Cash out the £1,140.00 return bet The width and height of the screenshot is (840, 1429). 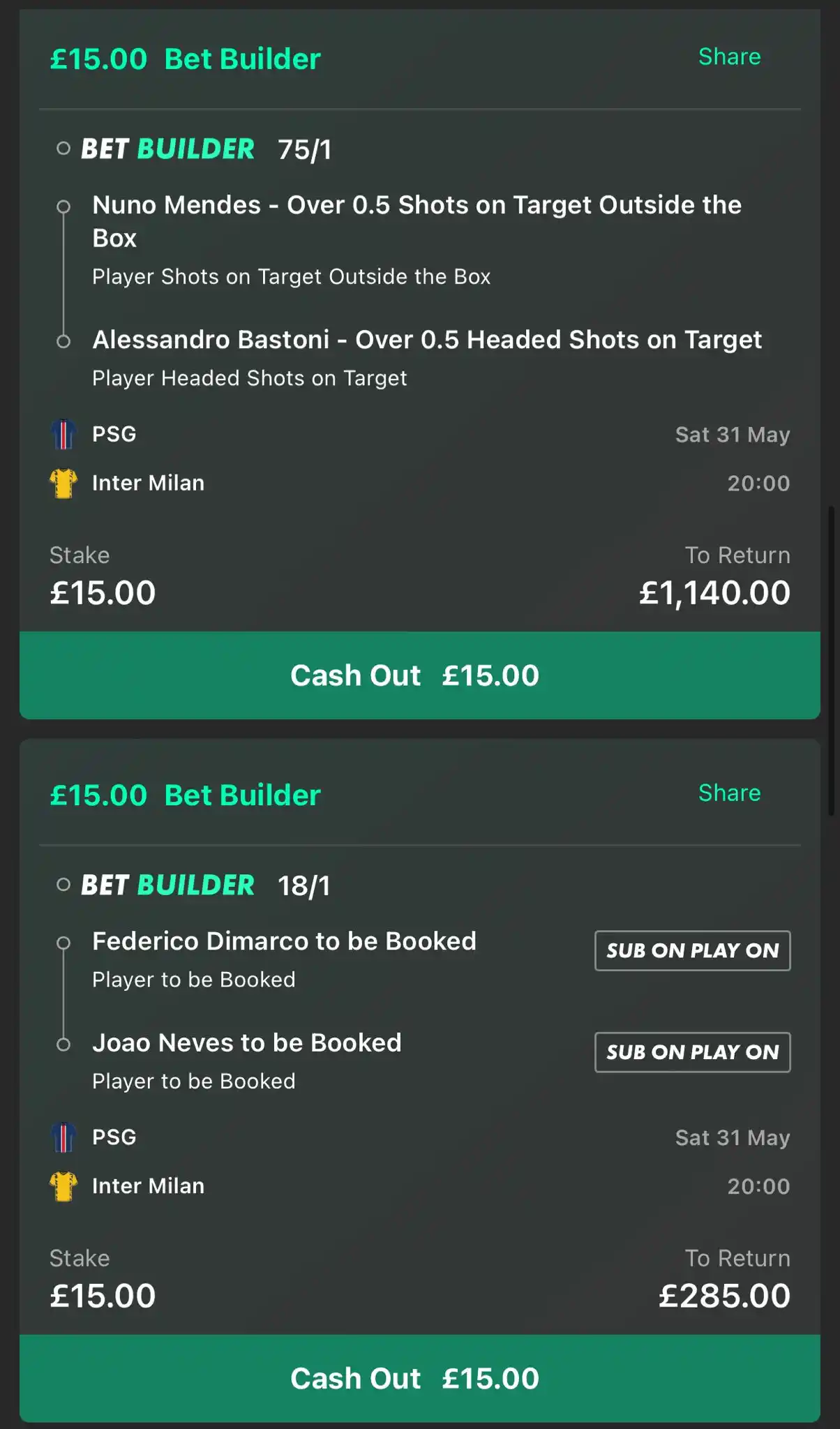(420, 675)
